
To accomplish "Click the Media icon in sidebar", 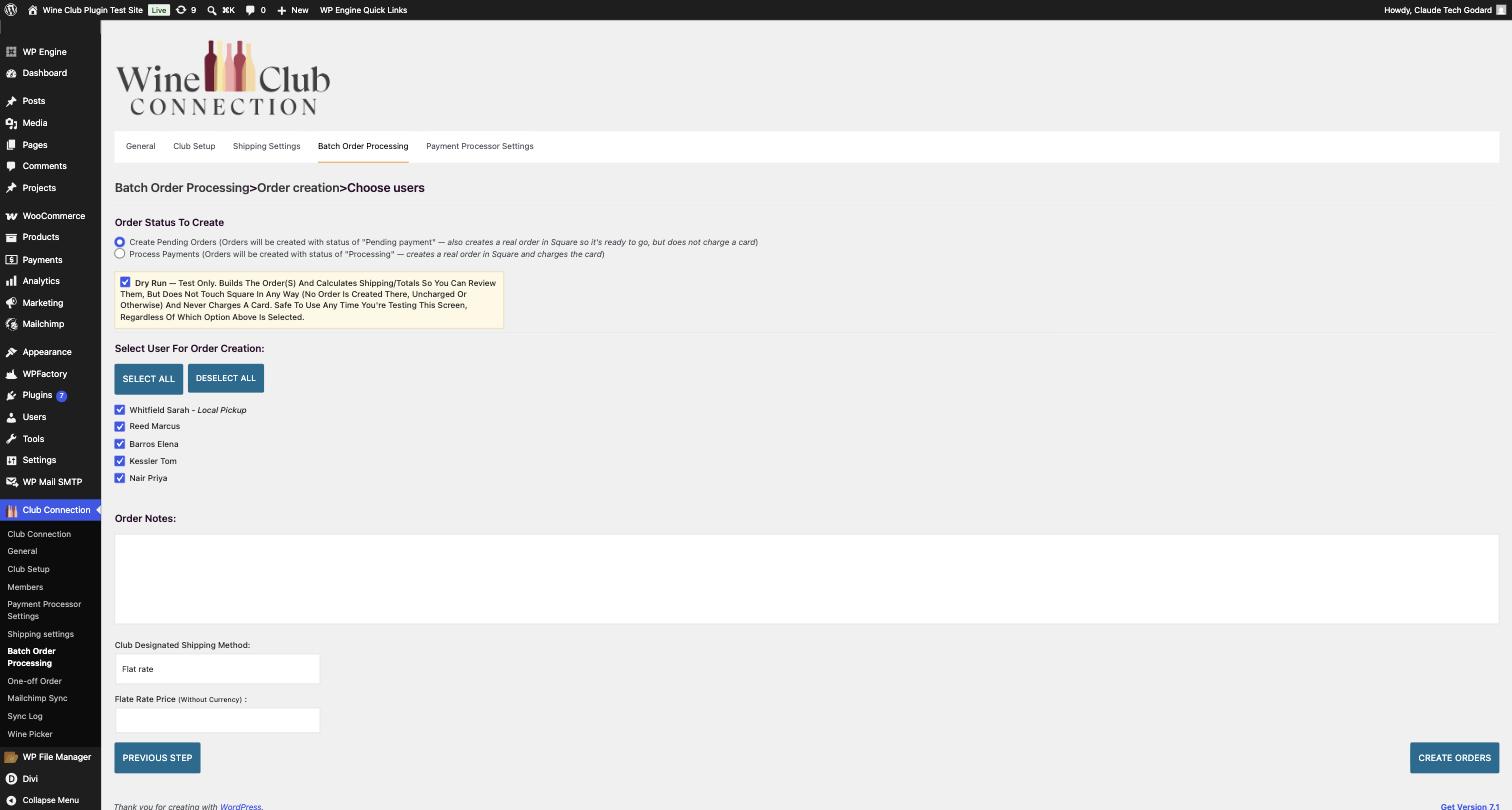I will coord(11,123).
